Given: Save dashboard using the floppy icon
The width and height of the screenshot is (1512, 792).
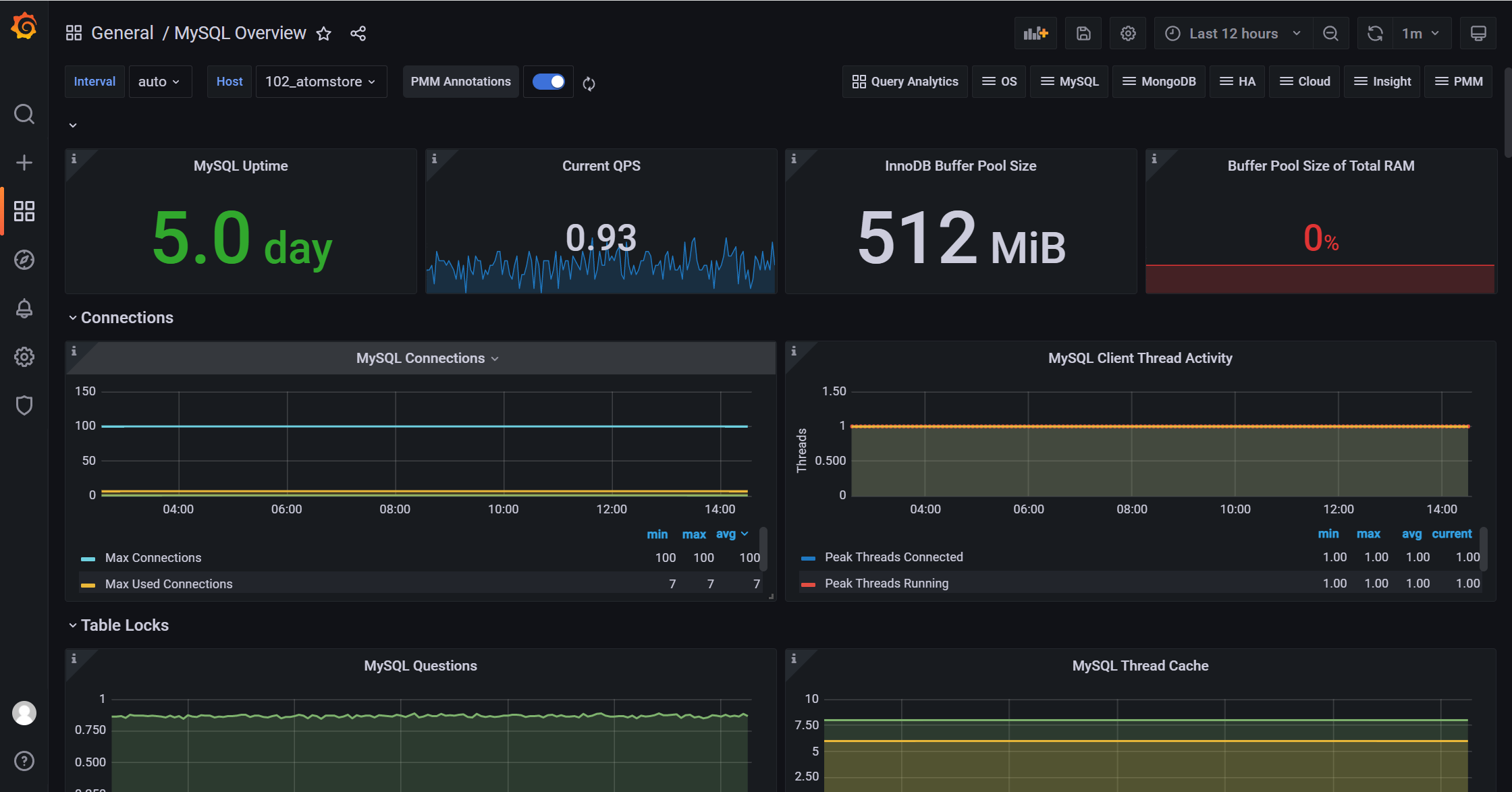Looking at the screenshot, I should coord(1083,33).
